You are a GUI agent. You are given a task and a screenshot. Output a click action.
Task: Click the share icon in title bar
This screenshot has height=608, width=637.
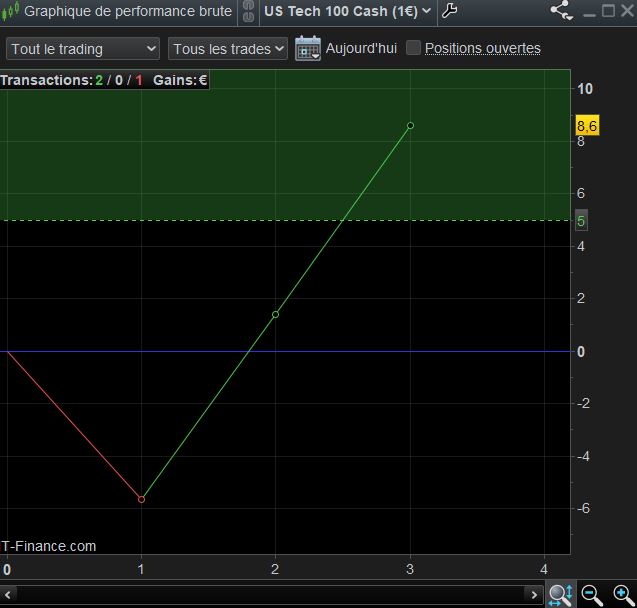coord(562,10)
